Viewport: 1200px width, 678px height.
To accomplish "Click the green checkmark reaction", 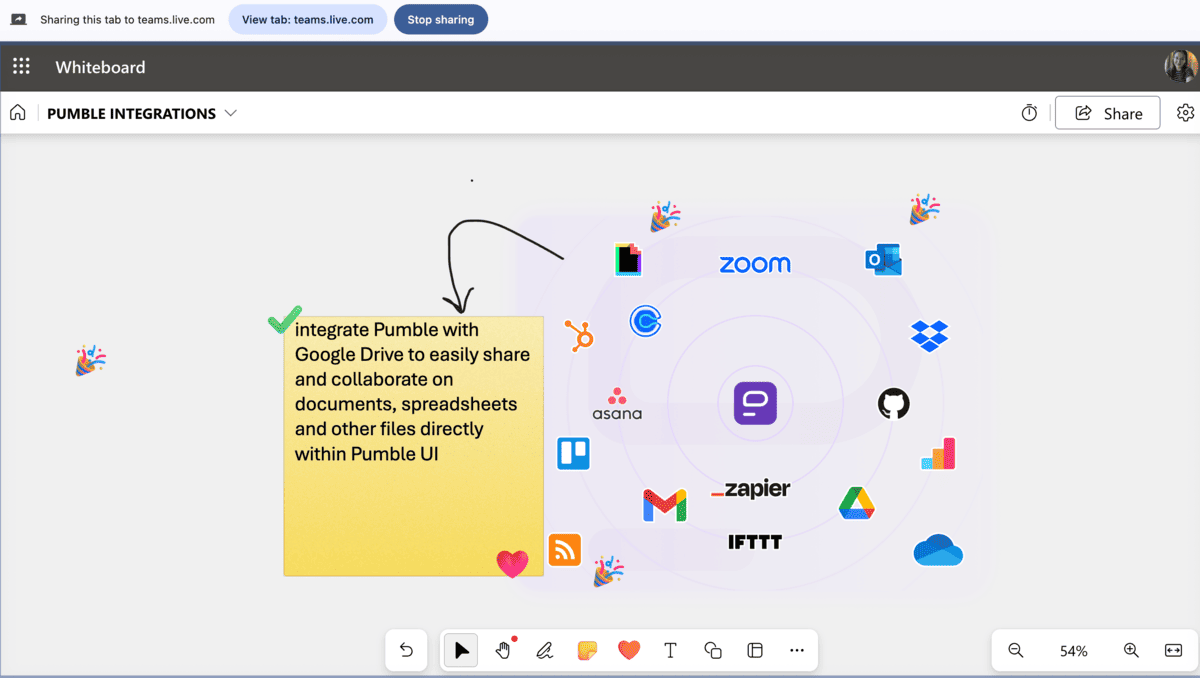I will click(x=284, y=320).
